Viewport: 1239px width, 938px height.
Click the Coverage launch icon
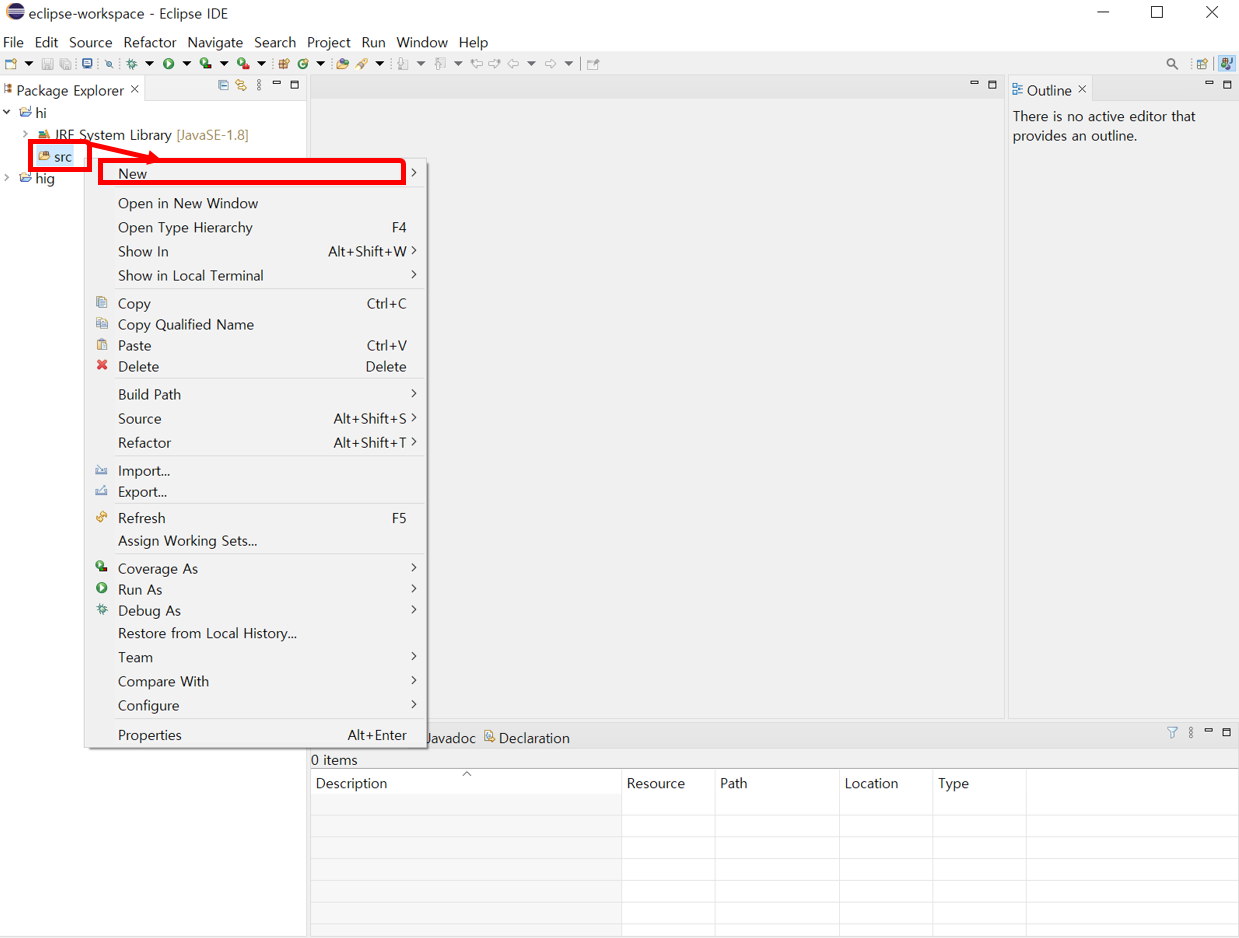tap(205, 63)
